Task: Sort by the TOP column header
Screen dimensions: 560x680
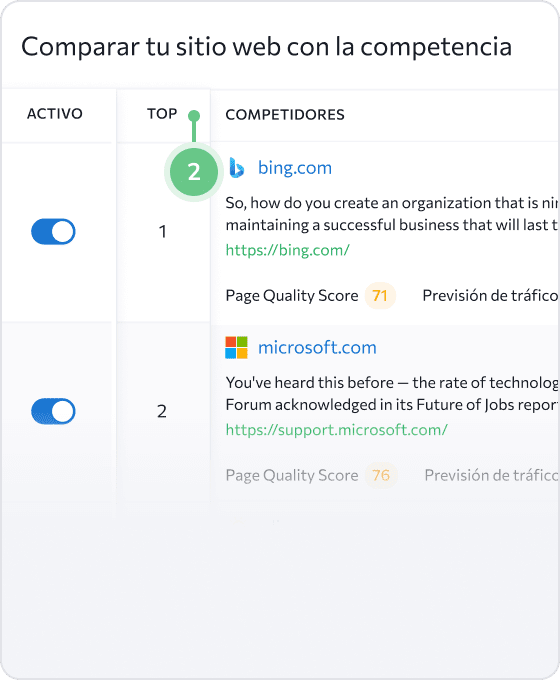Action: 162,114
